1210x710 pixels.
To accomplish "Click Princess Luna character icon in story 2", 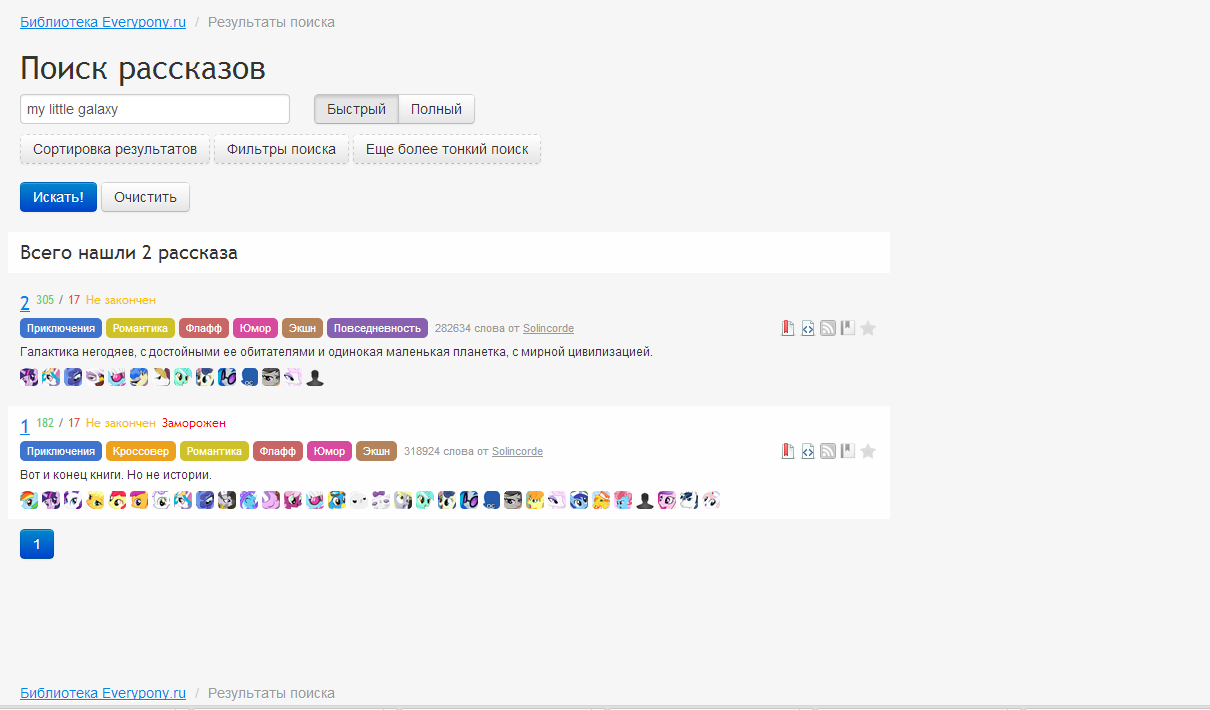I will 73,377.
